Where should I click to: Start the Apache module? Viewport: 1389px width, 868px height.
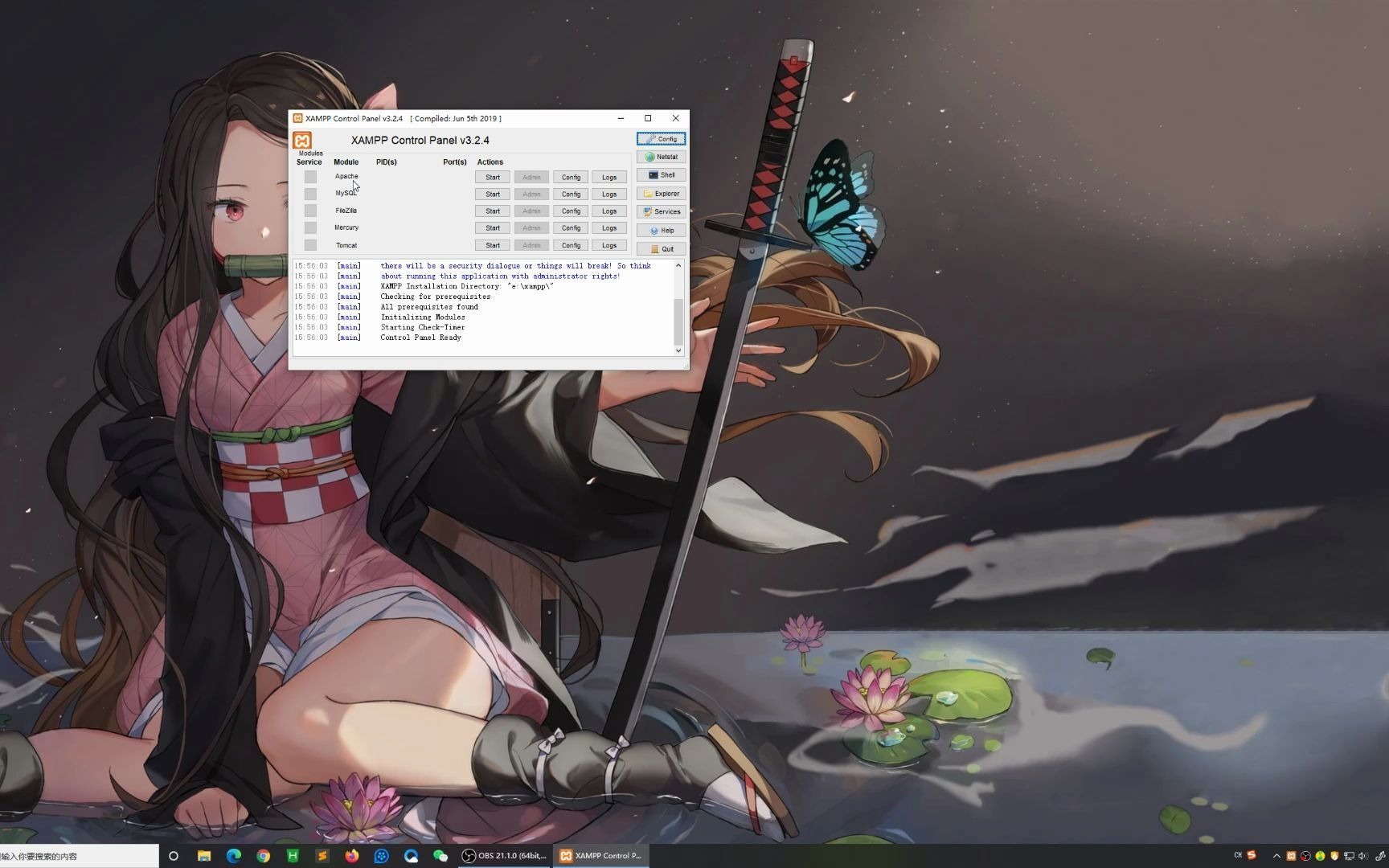(x=493, y=177)
